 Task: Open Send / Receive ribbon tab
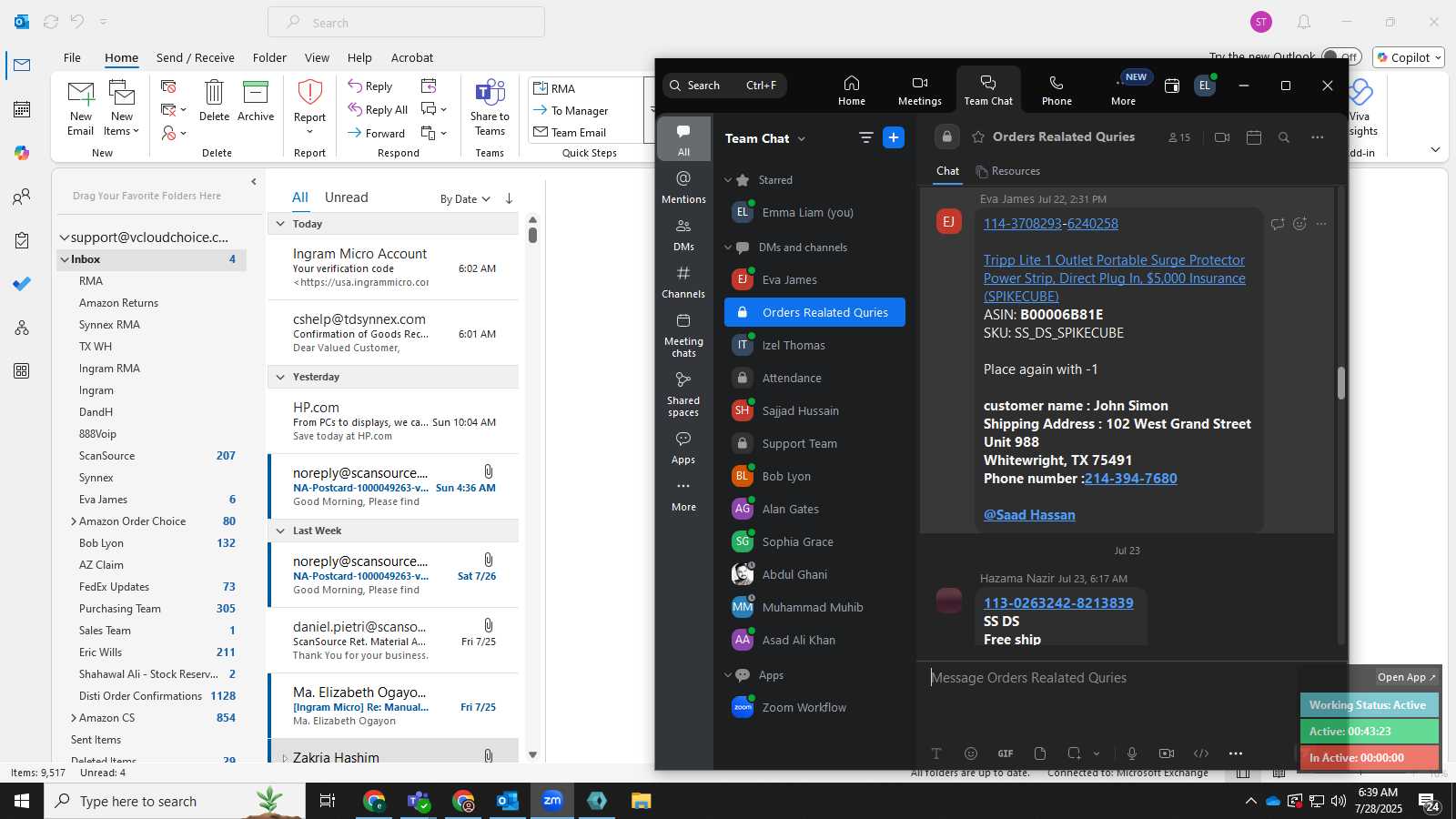click(195, 57)
